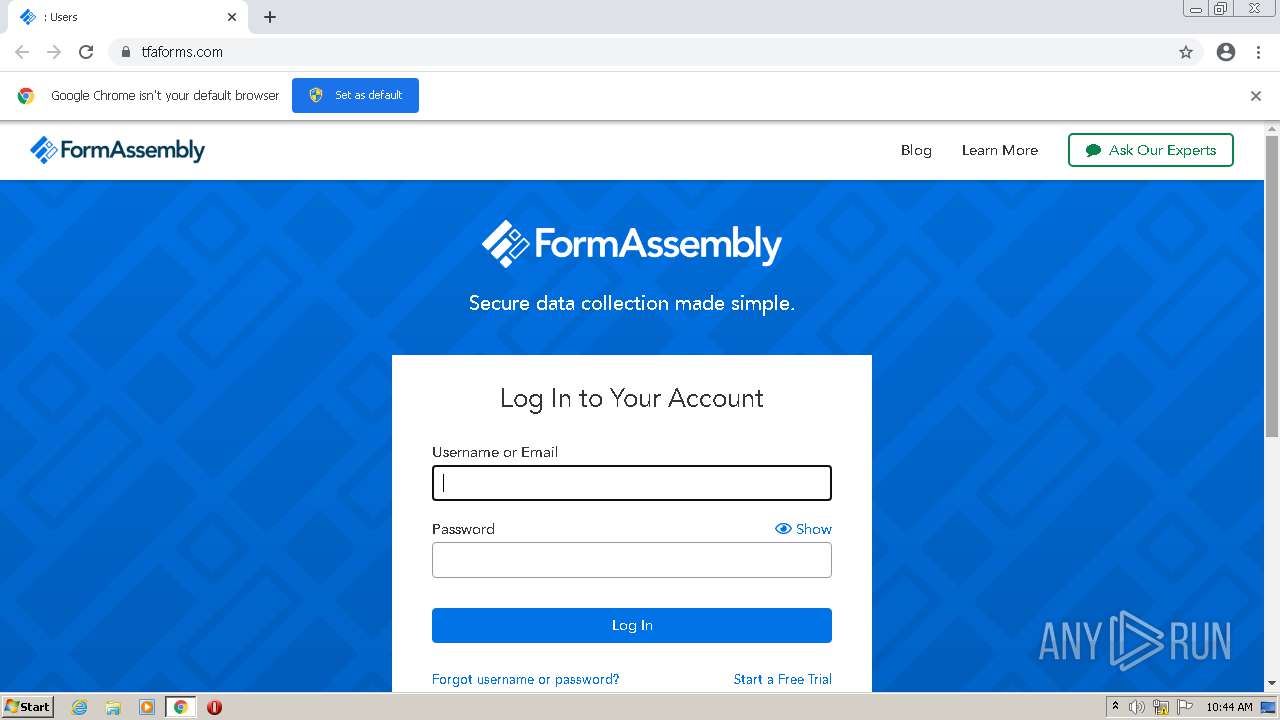Image resolution: width=1280 pixels, height=720 pixels.
Task: Toggle Show password visibility
Action: (803, 529)
